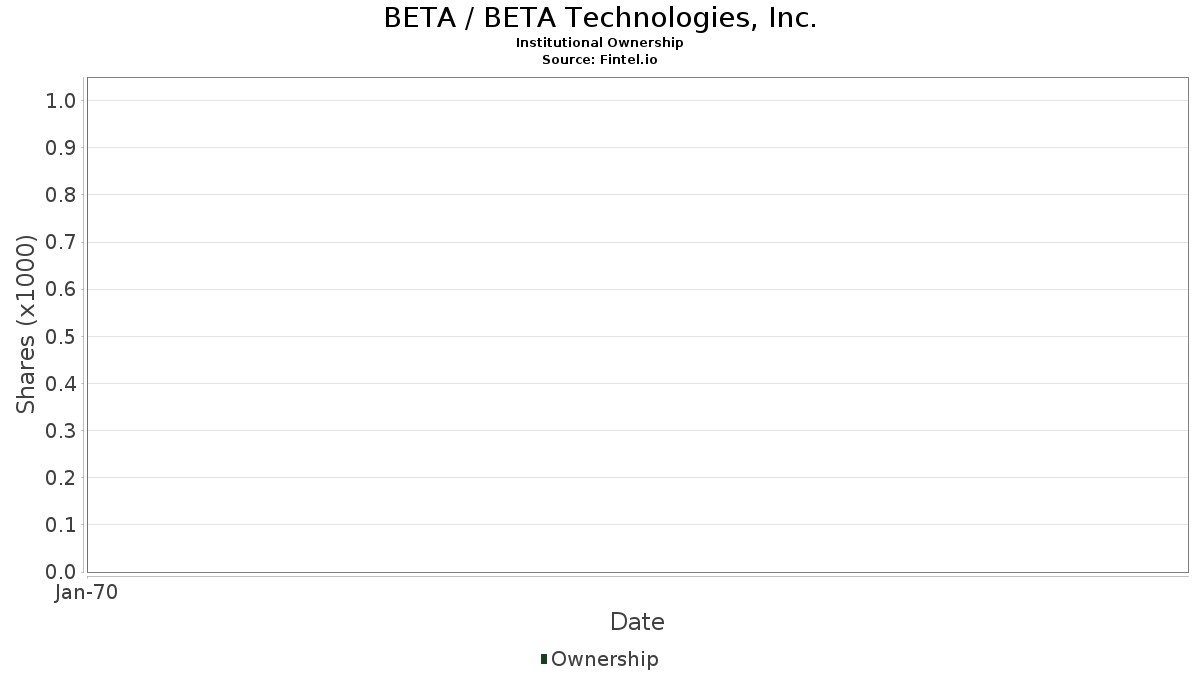Click the 0.9 y-axis tick label

[x=60, y=148]
